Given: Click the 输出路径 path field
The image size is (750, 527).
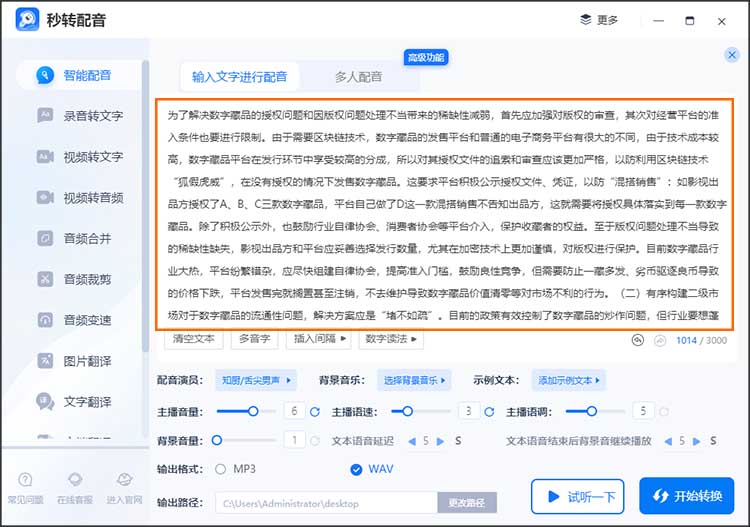Looking at the screenshot, I should pos(326,503).
